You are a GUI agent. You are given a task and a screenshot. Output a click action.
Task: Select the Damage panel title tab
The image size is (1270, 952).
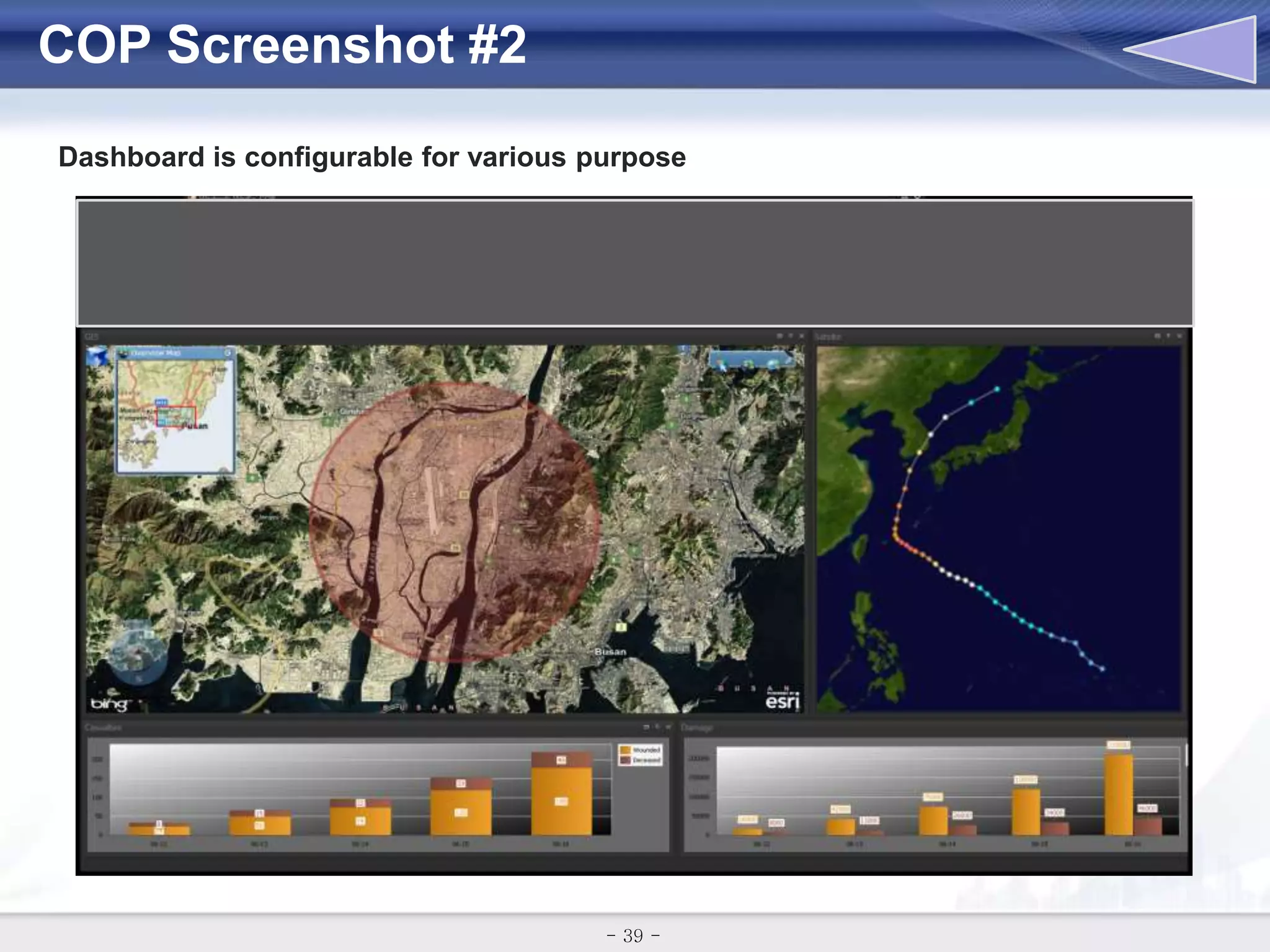[697, 727]
